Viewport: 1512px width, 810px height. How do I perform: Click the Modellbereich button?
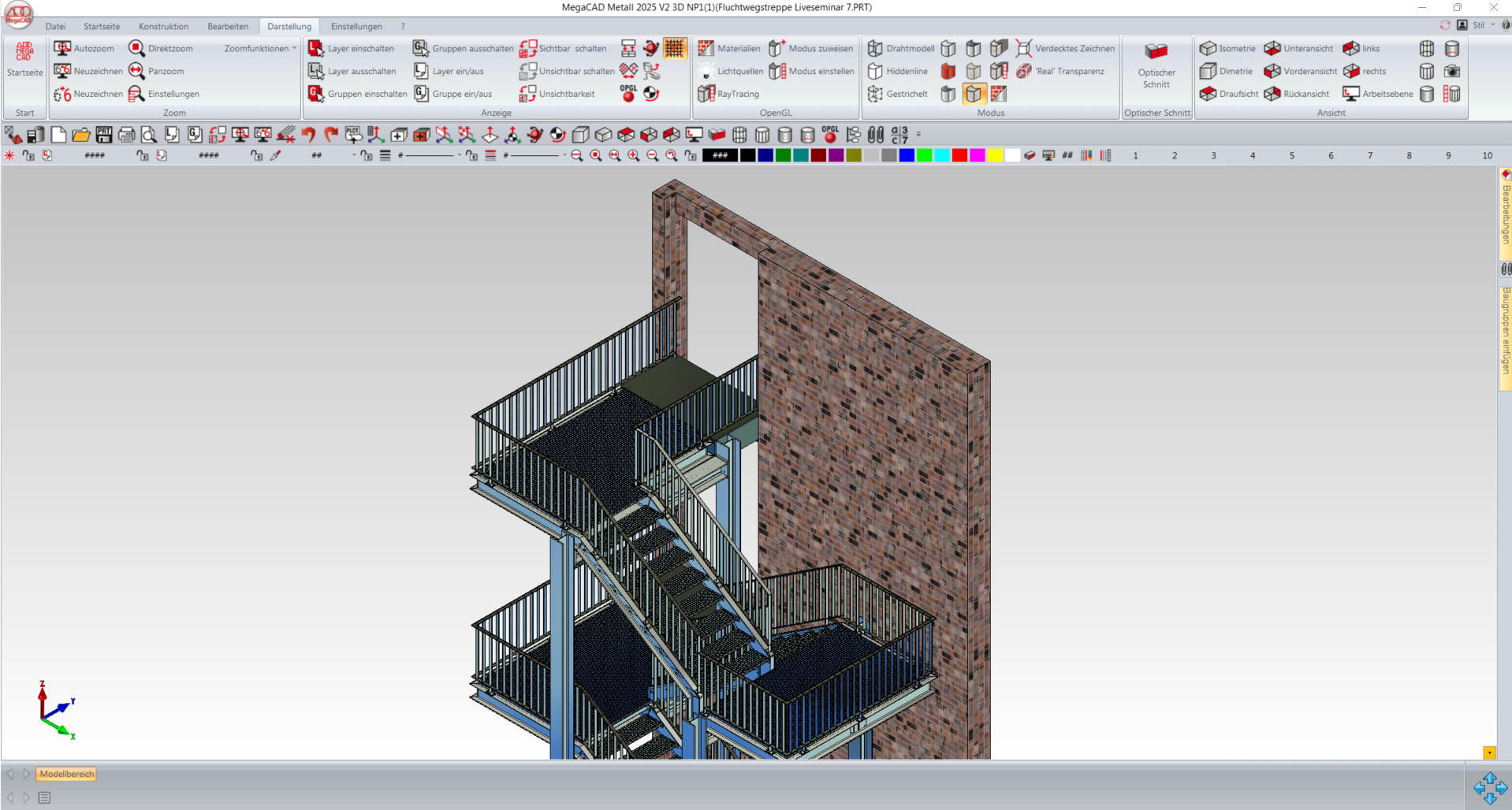click(67, 774)
